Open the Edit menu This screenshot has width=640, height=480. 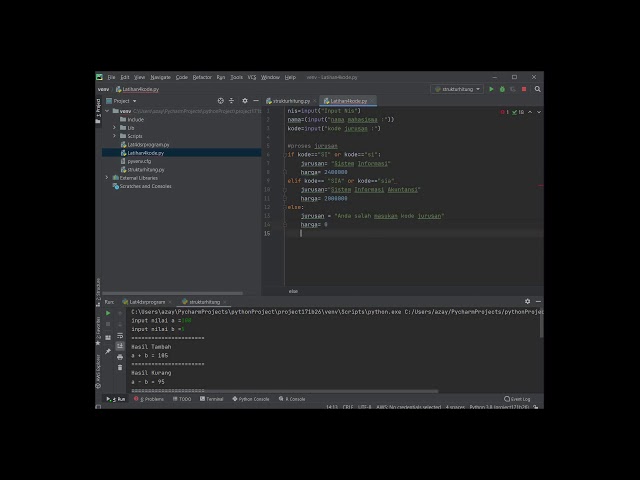(x=124, y=77)
